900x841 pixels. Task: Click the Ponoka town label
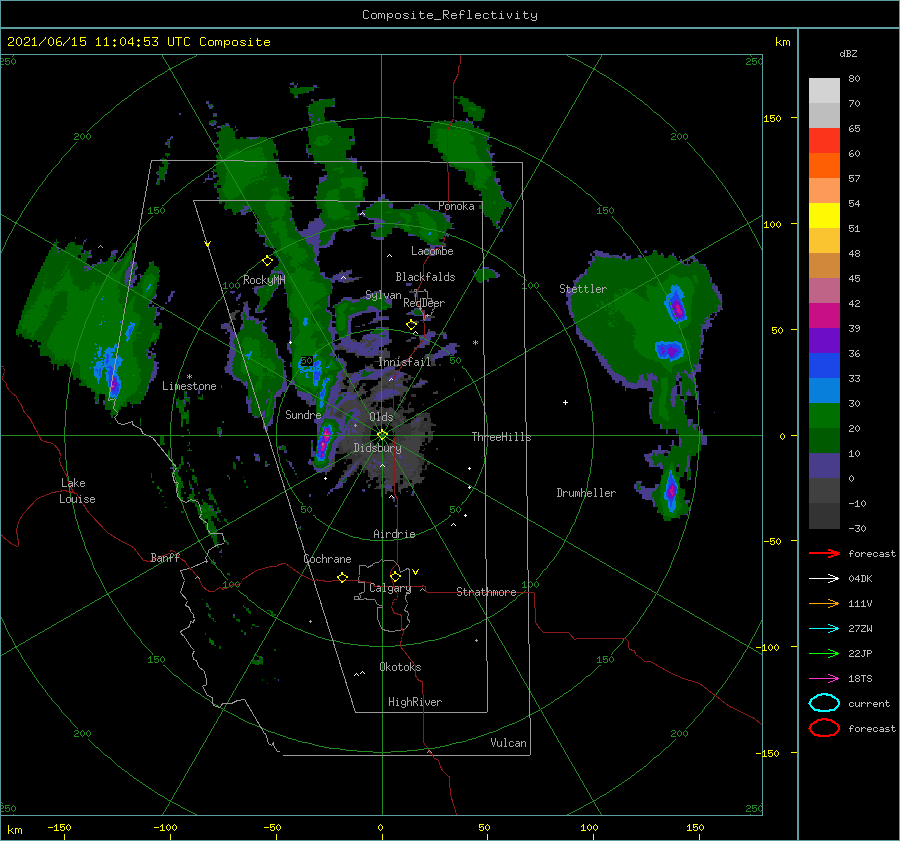456,206
